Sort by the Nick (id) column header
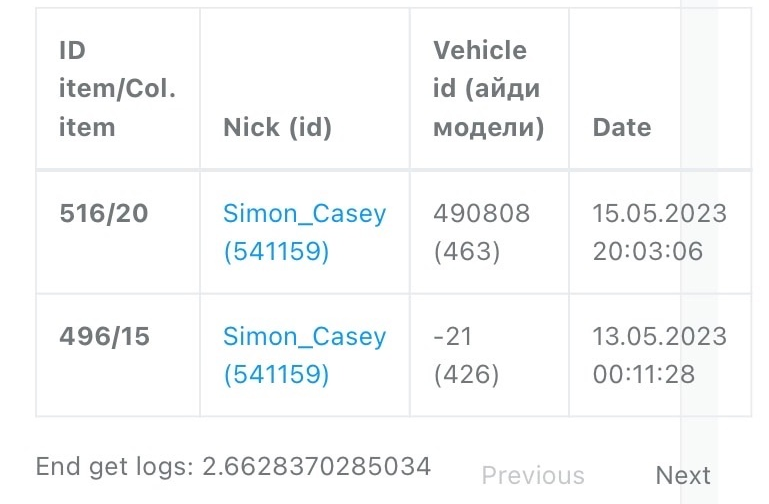 (x=277, y=128)
